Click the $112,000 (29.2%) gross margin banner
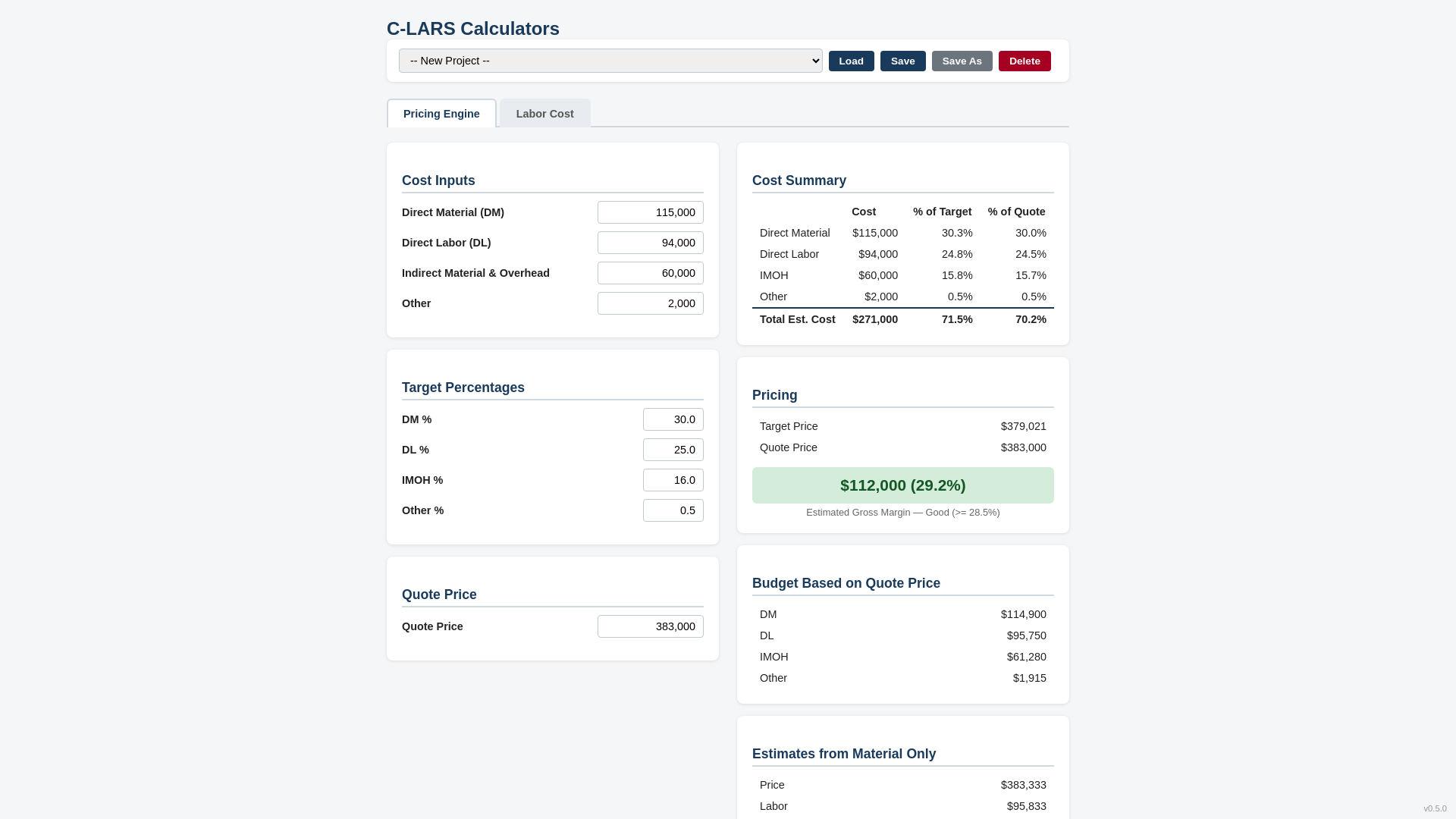 903,485
